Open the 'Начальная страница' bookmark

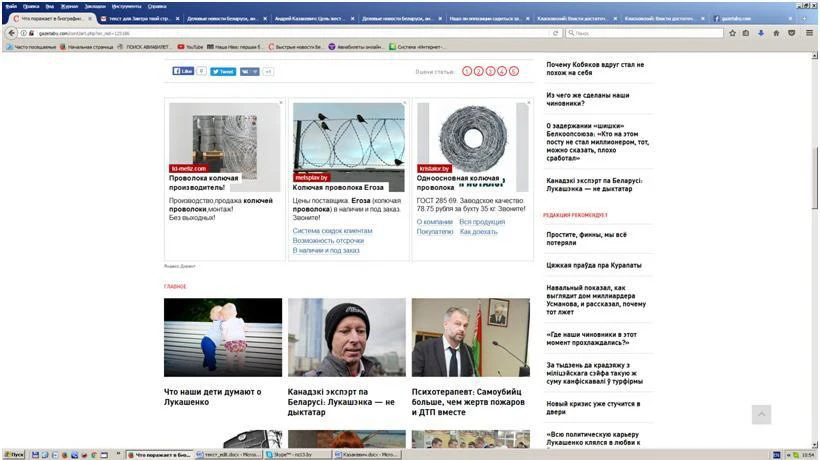tap(87, 47)
